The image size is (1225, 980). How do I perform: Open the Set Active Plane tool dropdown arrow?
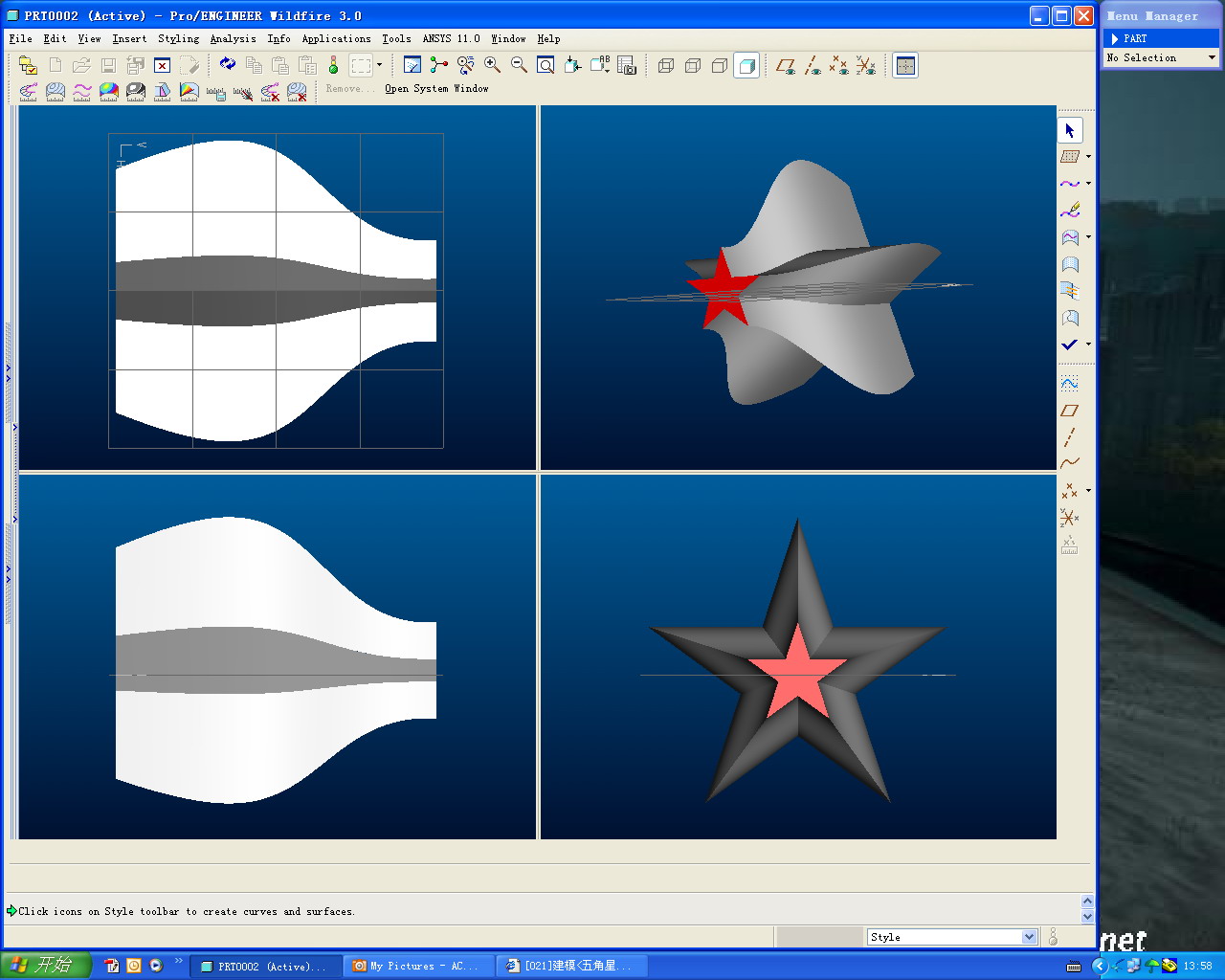pos(1088,157)
